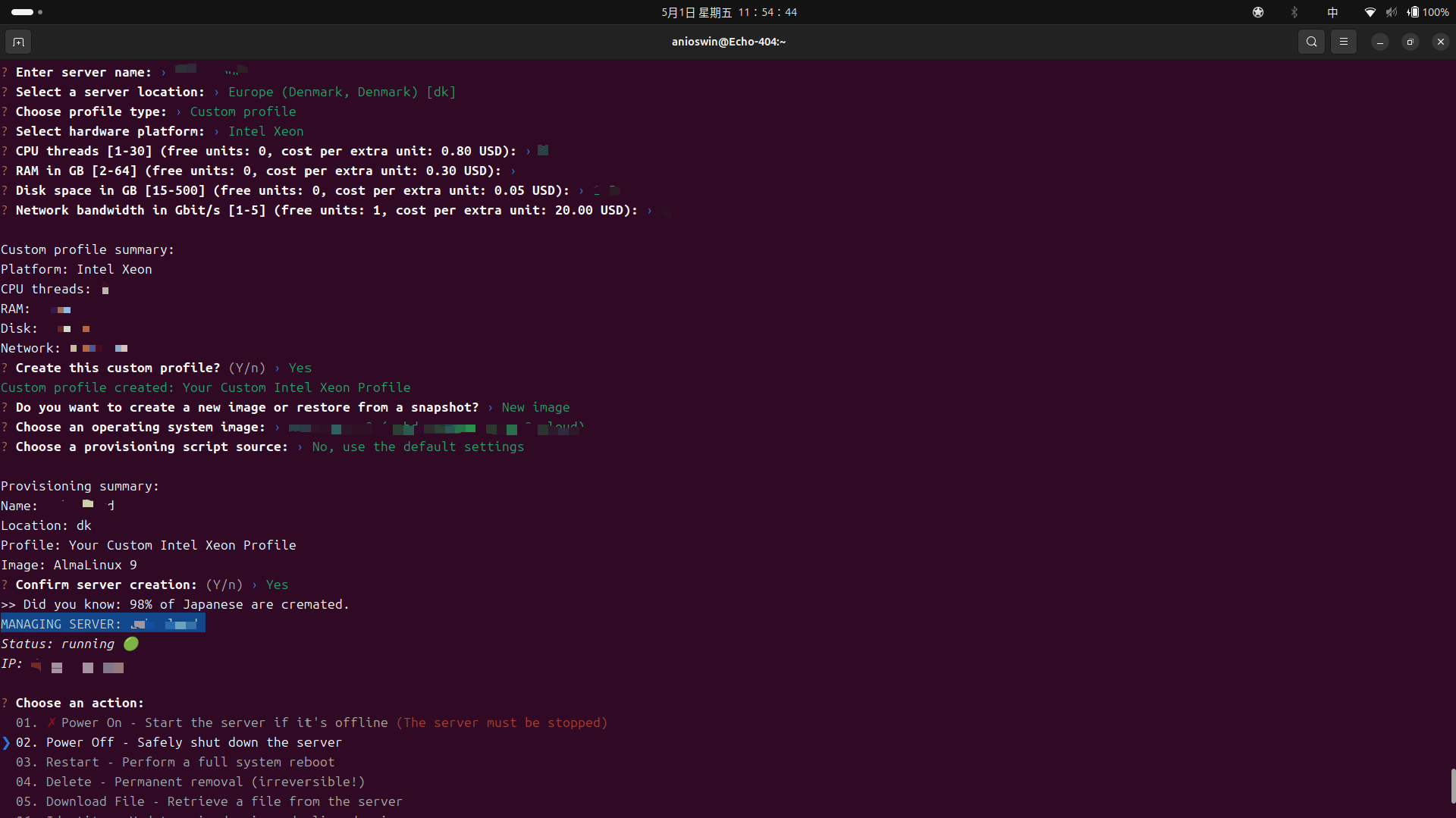Restore the terminal window size
The height and width of the screenshot is (818, 1456).
1410,42
